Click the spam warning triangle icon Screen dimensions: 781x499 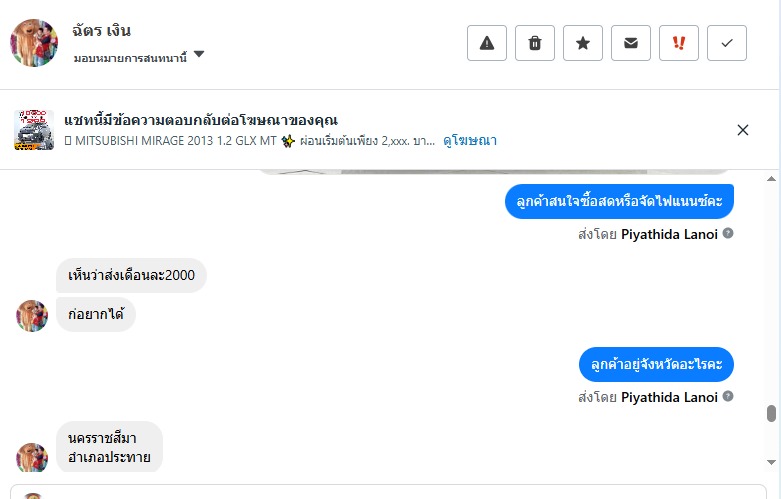[487, 43]
